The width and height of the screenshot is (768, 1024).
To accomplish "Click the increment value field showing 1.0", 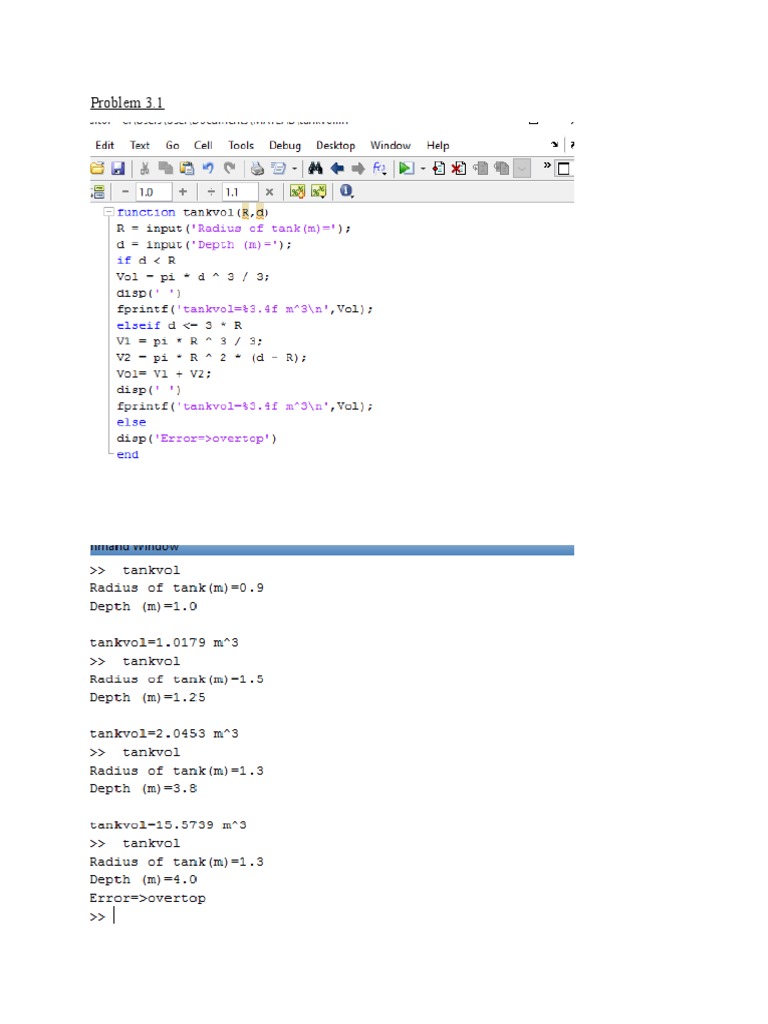I will point(153,191).
